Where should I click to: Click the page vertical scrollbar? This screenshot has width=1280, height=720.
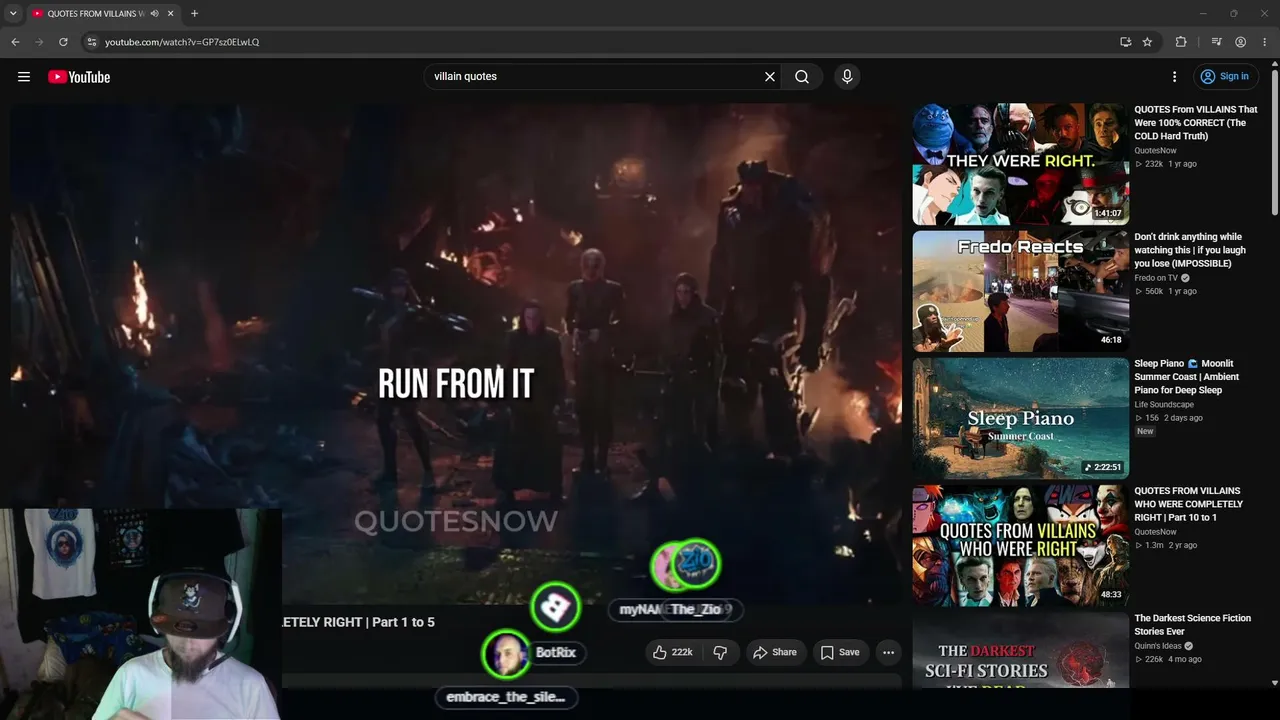coord(1274,140)
